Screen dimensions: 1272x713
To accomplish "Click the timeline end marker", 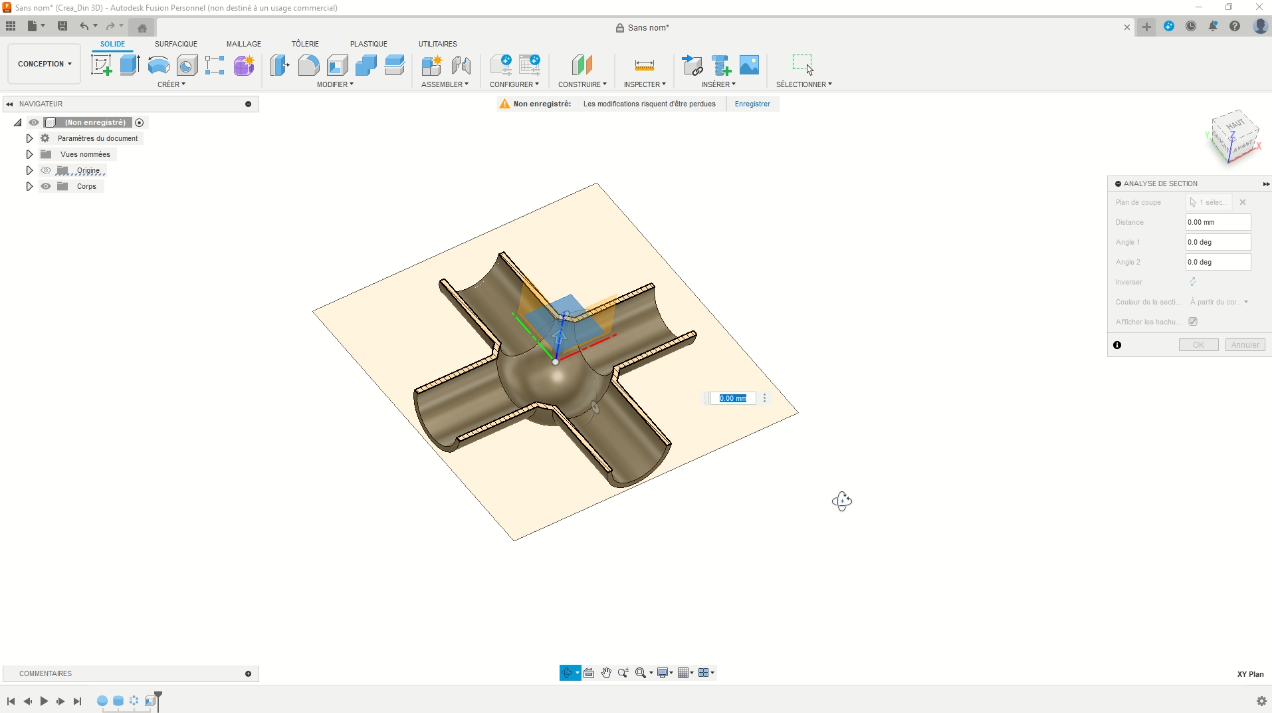I will [157, 696].
